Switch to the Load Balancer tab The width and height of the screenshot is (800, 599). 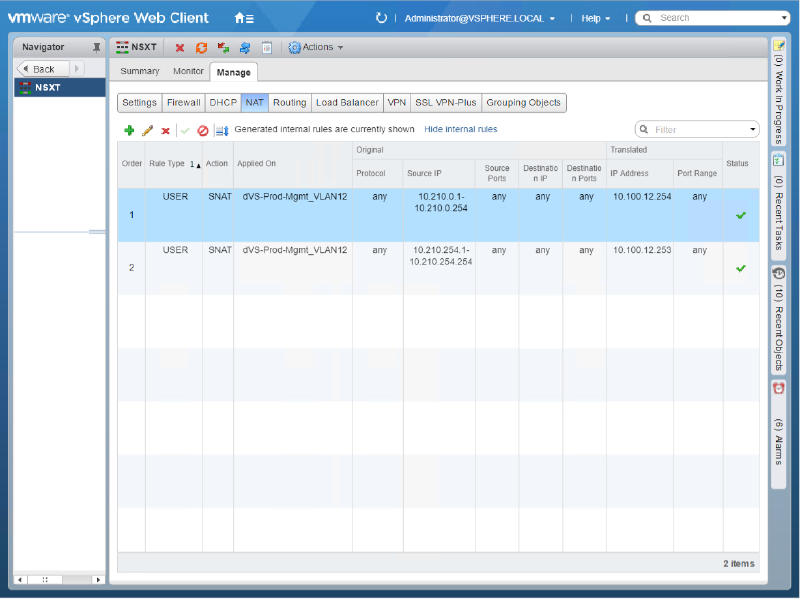(x=347, y=102)
